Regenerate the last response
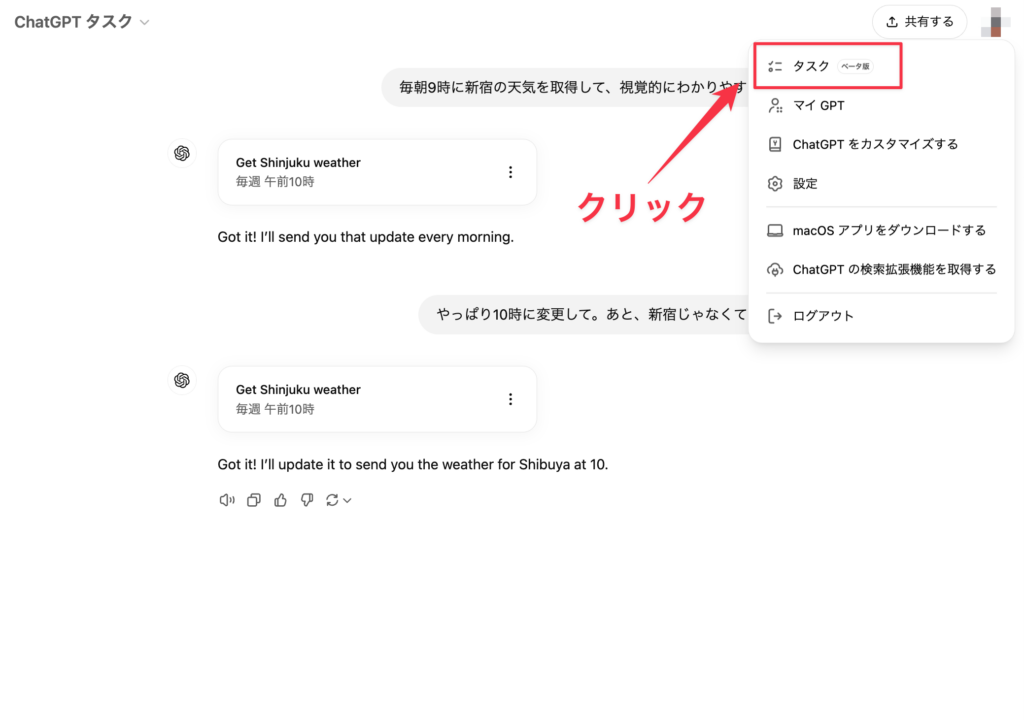 (332, 499)
